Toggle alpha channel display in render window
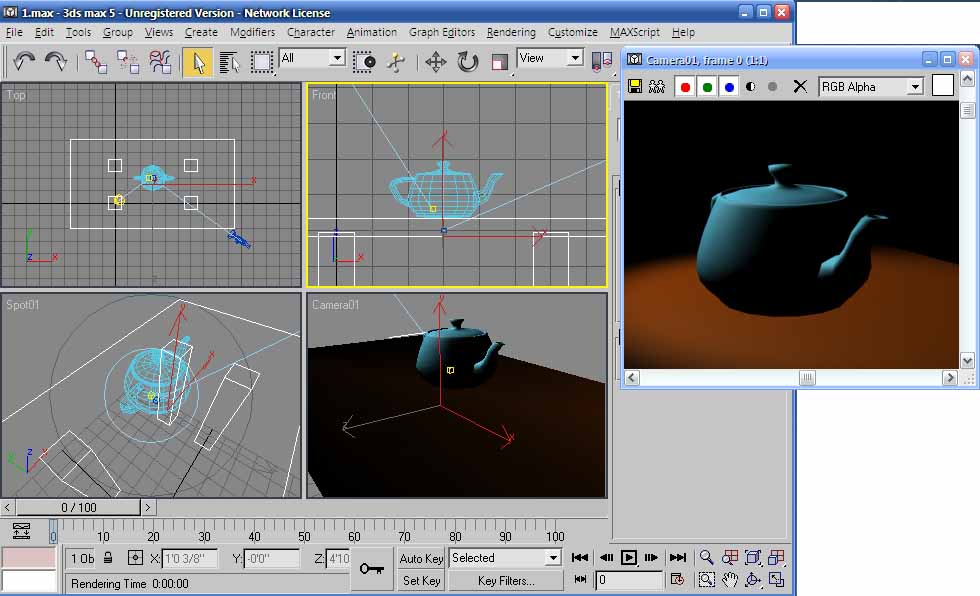The height and width of the screenshot is (596, 980). pyautogui.click(x=751, y=87)
